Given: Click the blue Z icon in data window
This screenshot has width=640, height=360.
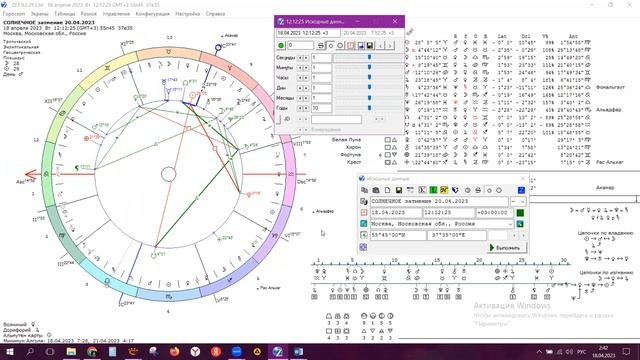Looking at the screenshot, I should (x=522, y=190).
